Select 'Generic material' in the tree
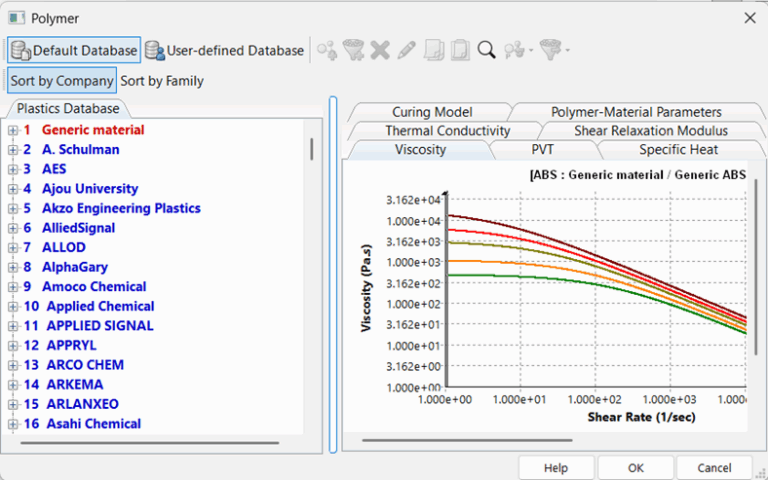768x480 pixels. [x=93, y=130]
